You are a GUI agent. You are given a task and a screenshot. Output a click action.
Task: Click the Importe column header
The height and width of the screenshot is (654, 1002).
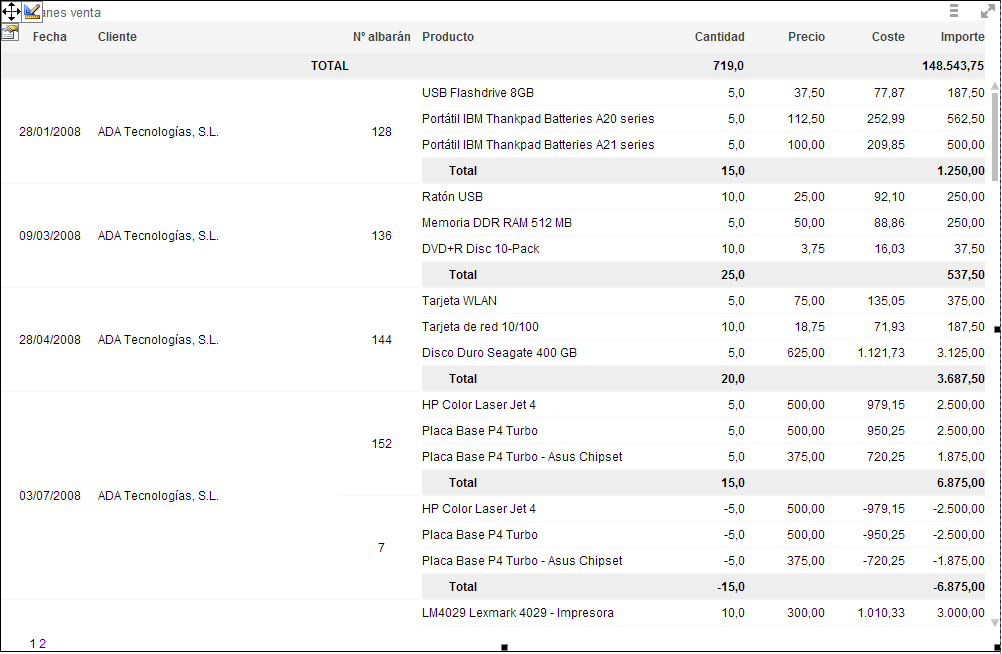click(962, 37)
